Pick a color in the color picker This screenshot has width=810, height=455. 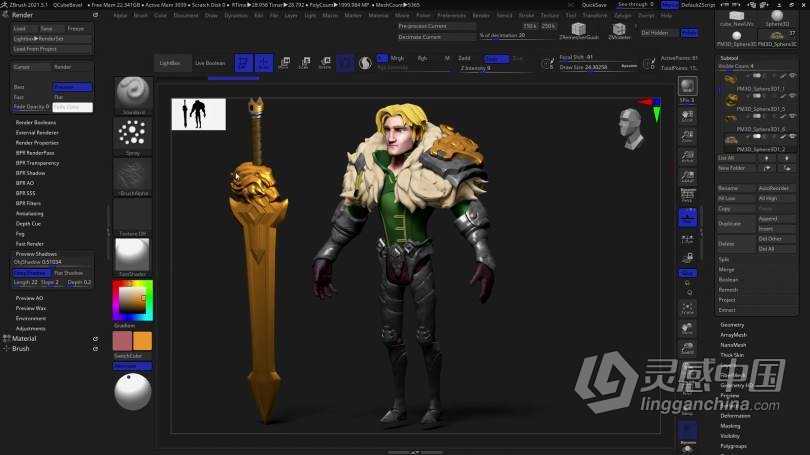(132, 301)
